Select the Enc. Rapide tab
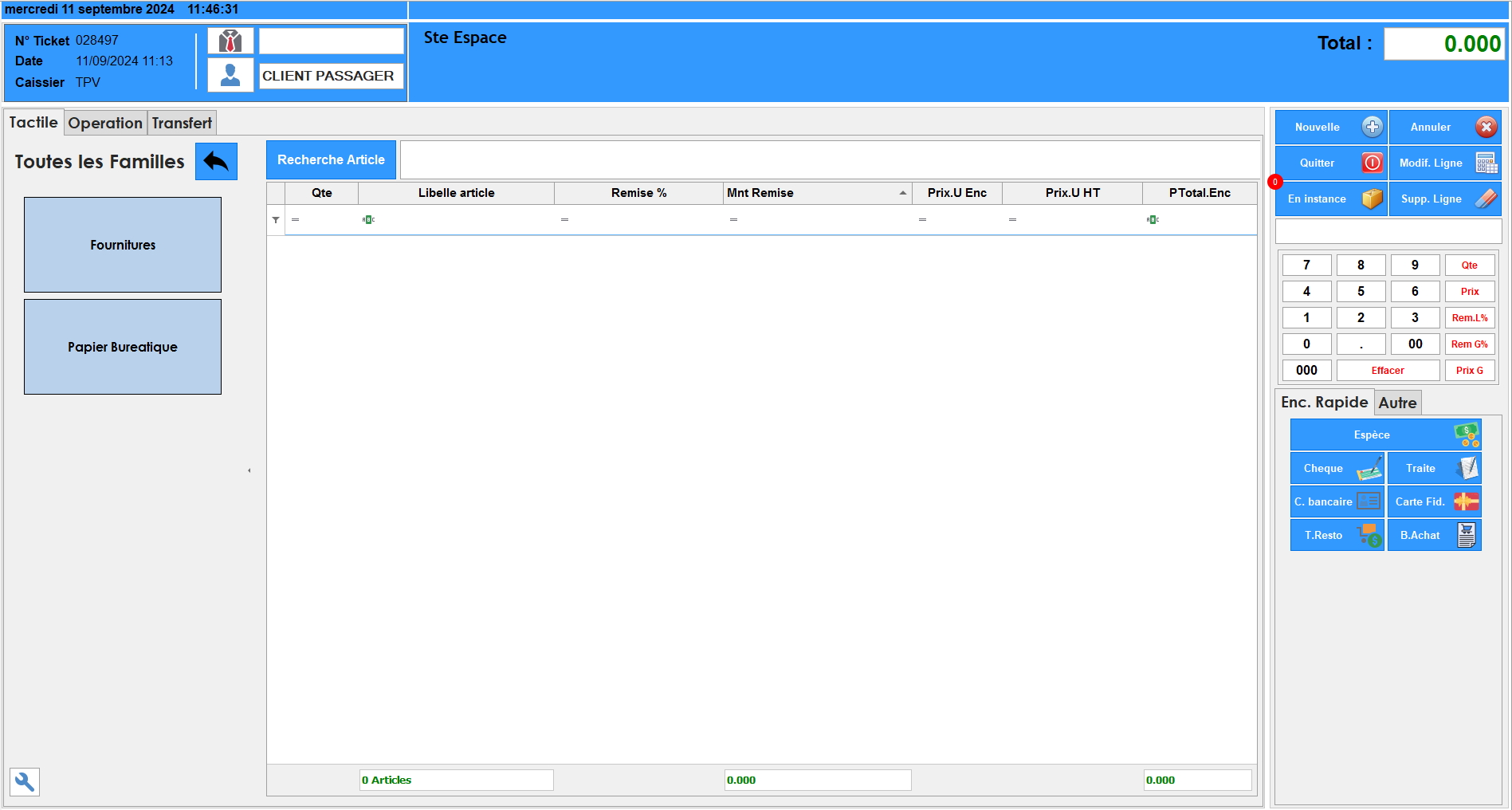This screenshot has width=1512, height=810. [1324, 402]
